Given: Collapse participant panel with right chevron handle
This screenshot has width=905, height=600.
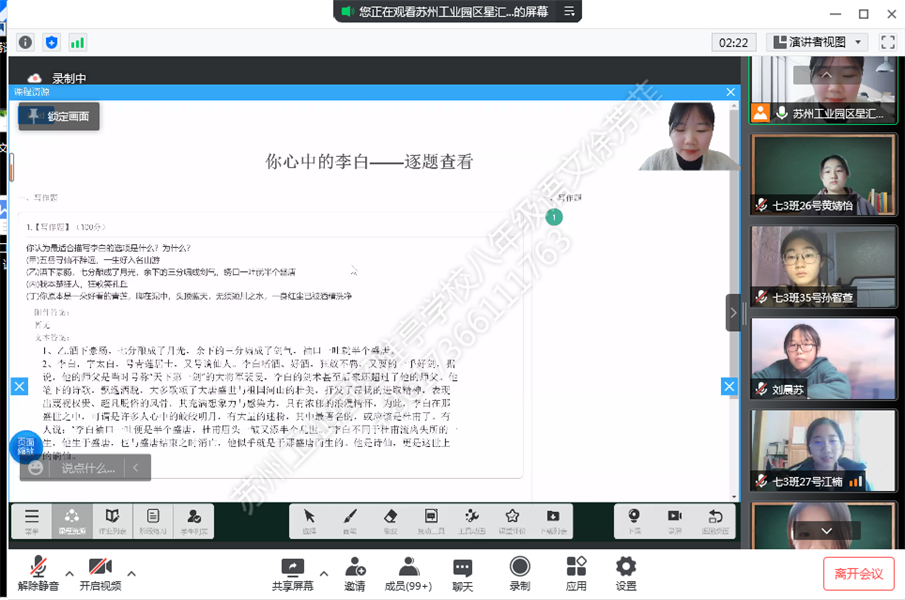Looking at the screenshot, I should 733,313.
